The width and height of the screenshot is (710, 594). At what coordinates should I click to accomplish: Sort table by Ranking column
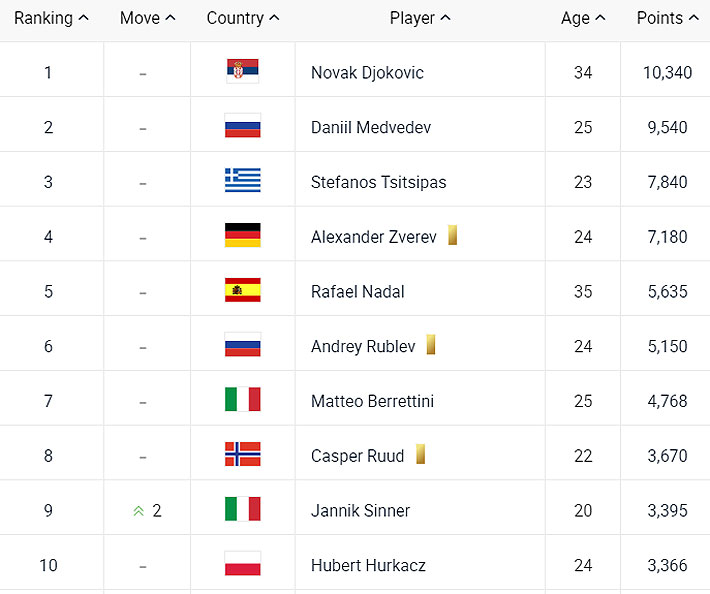tap(51, 18)
